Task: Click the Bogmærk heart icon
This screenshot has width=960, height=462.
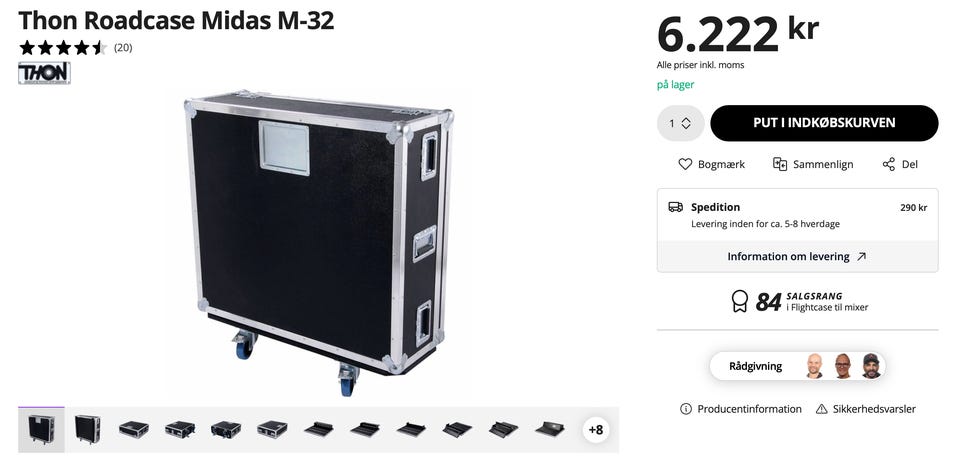Action: [685, 164]
